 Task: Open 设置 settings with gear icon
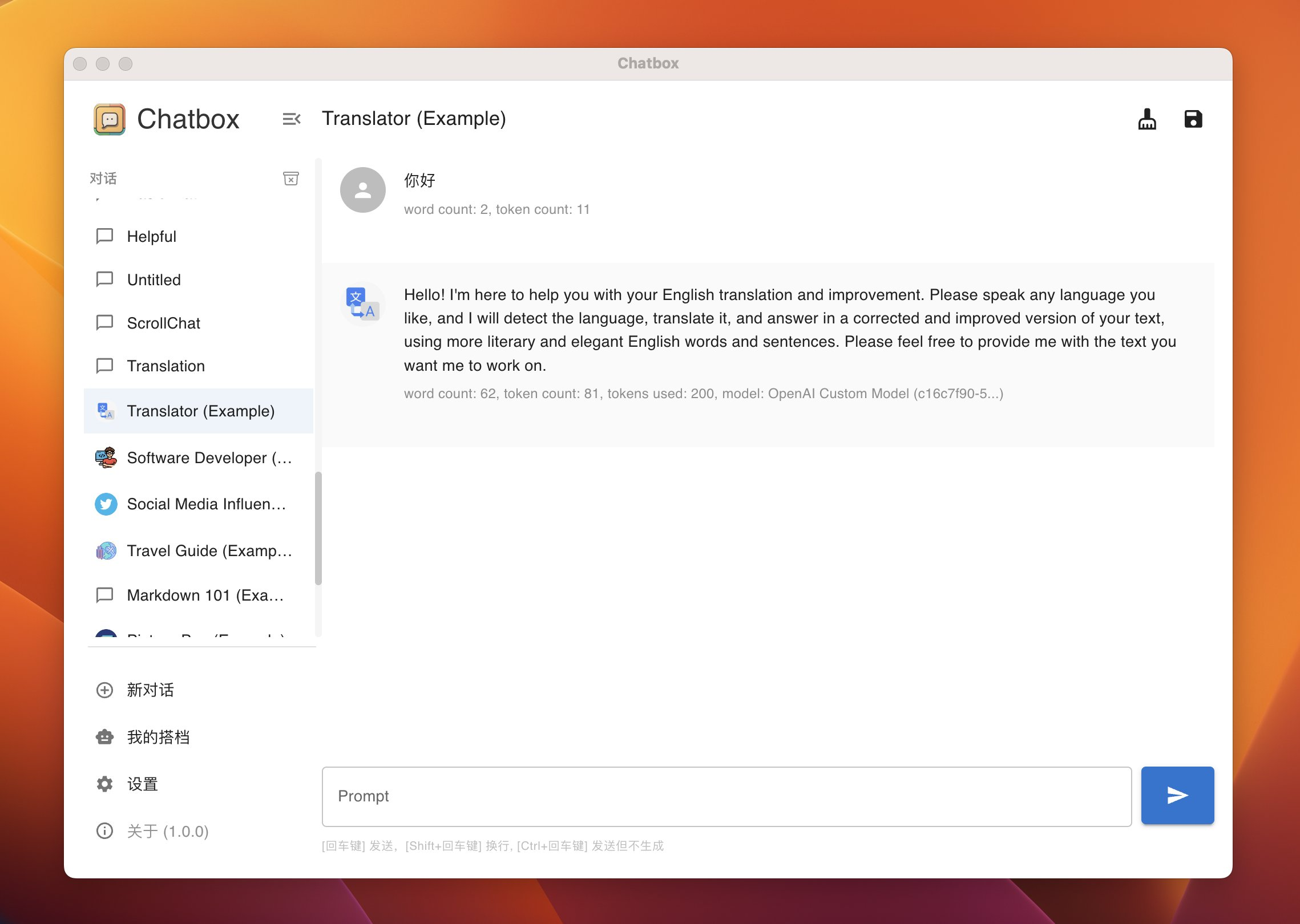(x=142, y=784)
